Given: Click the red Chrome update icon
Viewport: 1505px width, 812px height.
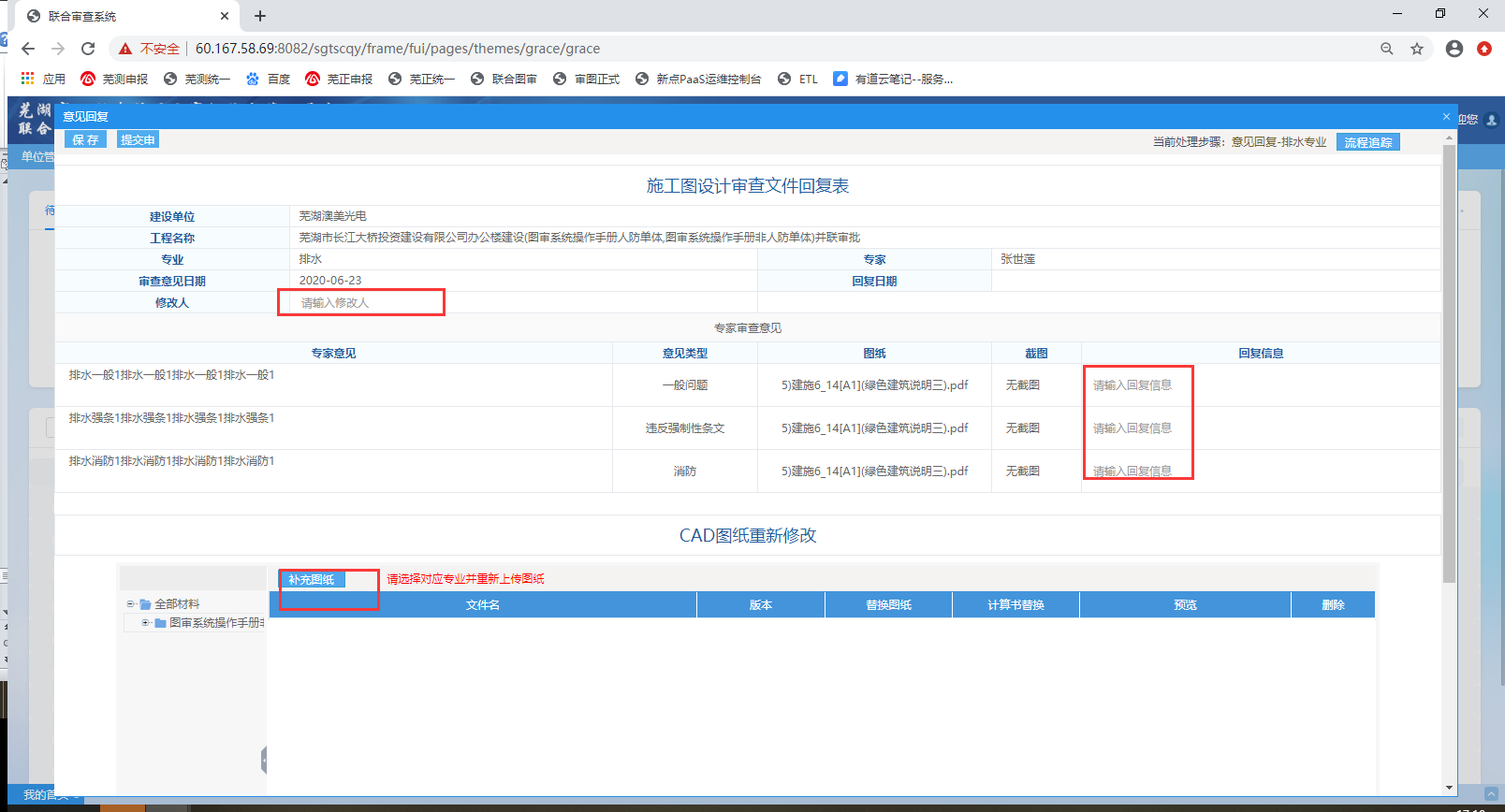Looking at the screenshot, I should click(1483, 49).
